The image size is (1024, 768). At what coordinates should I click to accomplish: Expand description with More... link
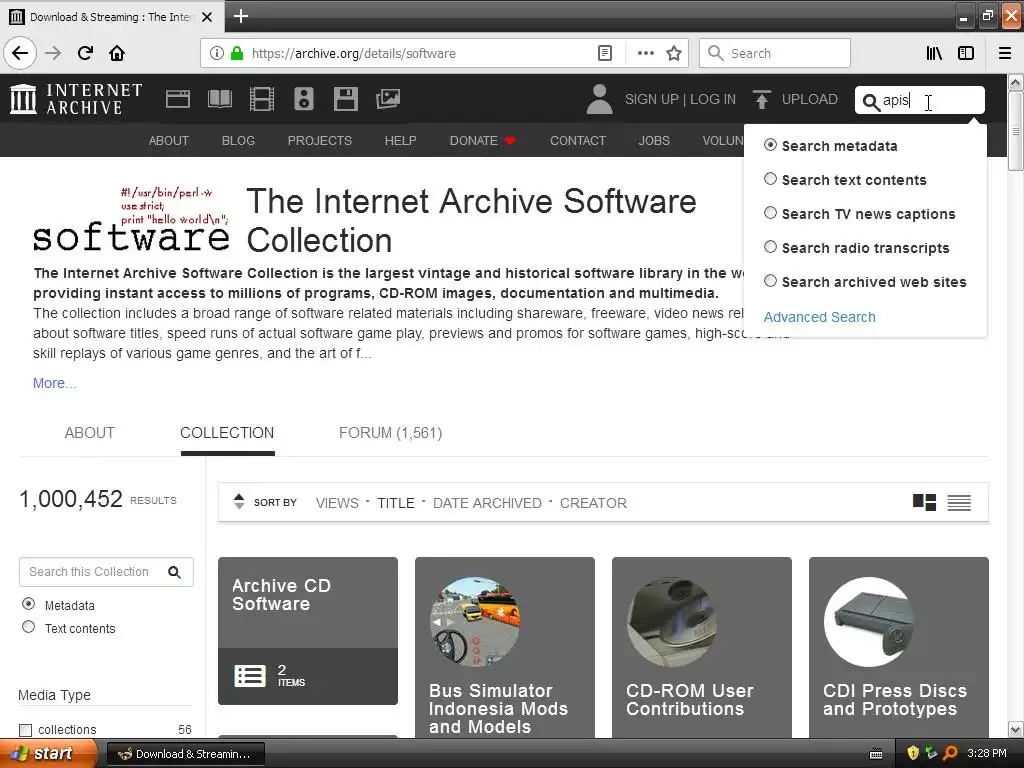[55, 383]
